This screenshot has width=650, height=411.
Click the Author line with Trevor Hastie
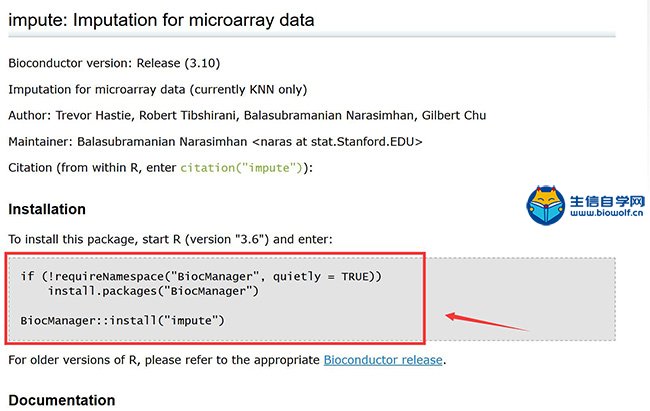tap(247, 115)
